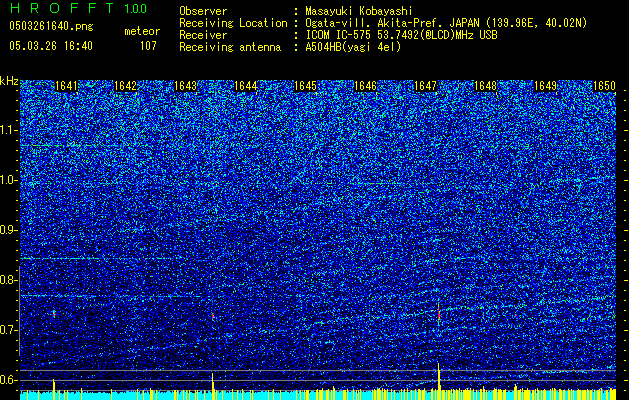Click the Receiving Location label
Screen dimensions: 629x400
point(233,23)
